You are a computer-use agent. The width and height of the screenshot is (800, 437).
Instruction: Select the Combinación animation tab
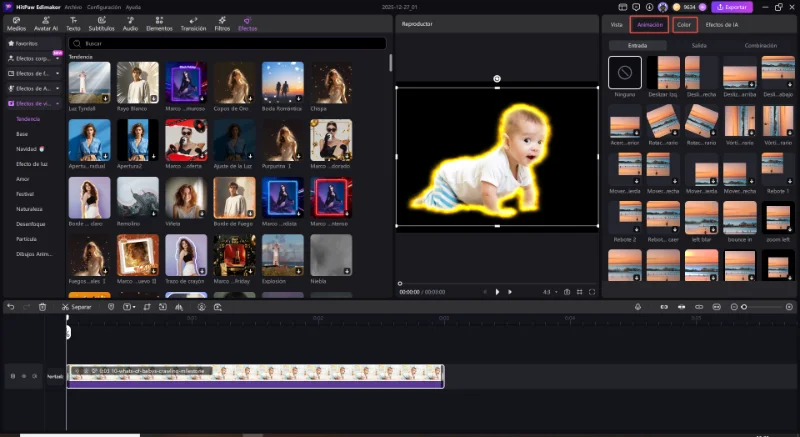760,45
